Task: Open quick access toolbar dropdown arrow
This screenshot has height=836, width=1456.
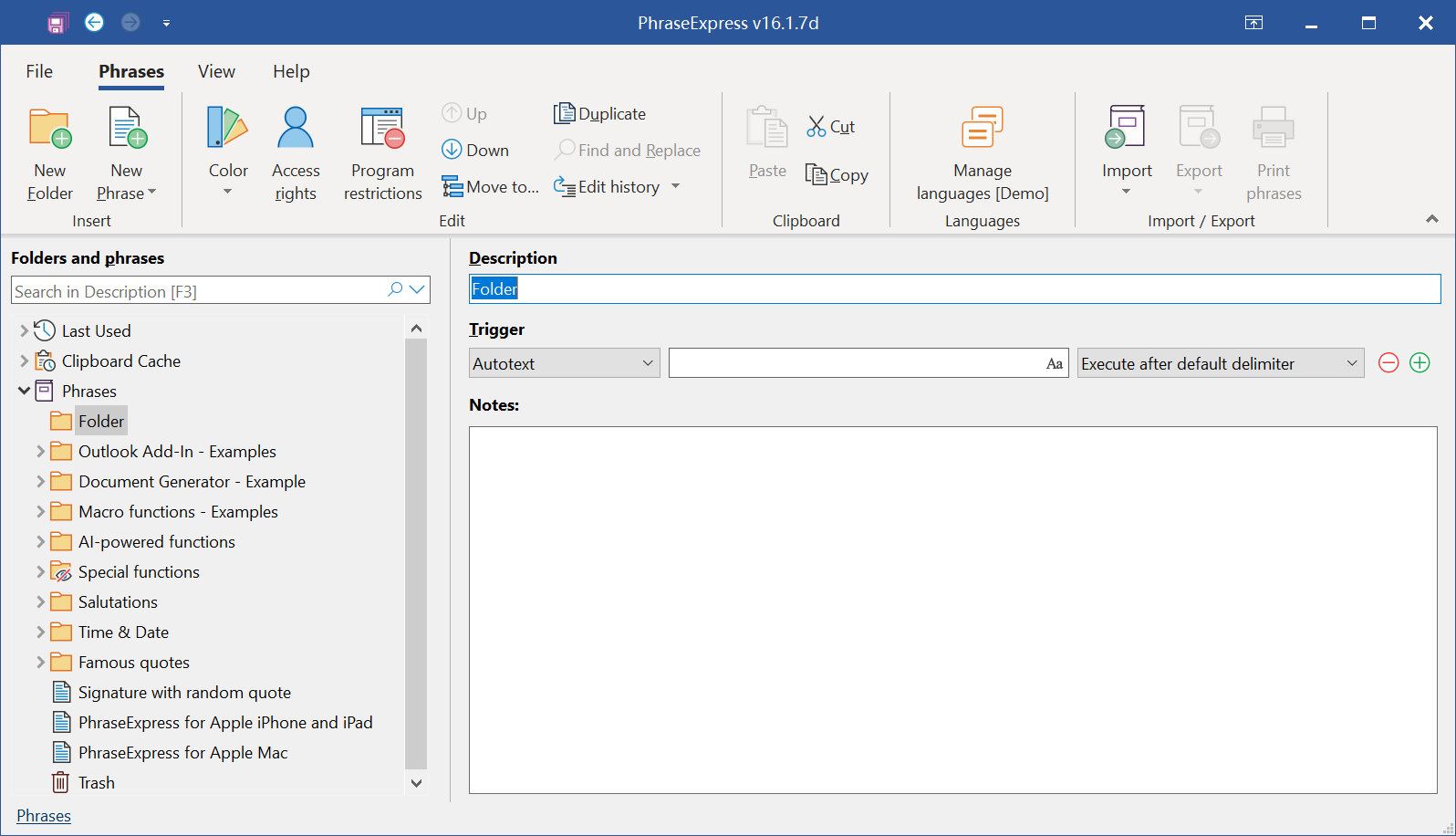Action: [166, 23]
